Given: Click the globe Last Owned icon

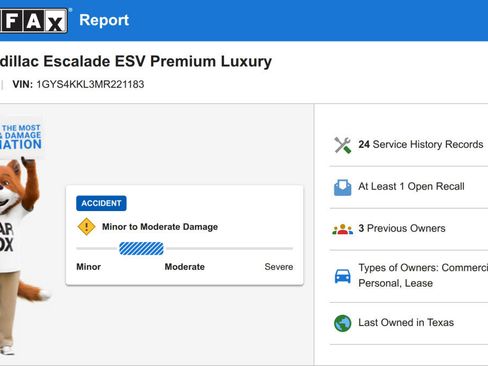Looking at the screenshot, I should tap(343, 323).
